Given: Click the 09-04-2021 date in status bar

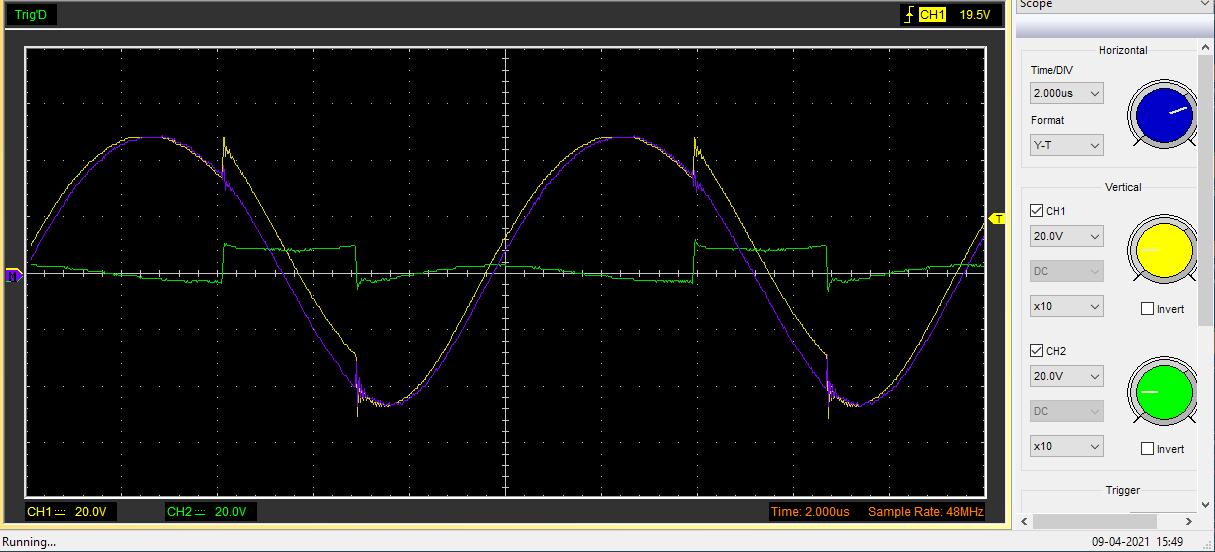Looking at the screenshot, I should pyautogui.click(x=1122, y=542).
